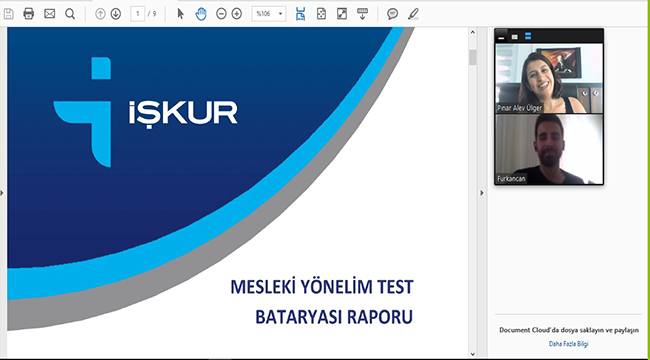Print the document with the printer icon
The height and width of the screenshot is (360, 650).
(x=29, y=14)
